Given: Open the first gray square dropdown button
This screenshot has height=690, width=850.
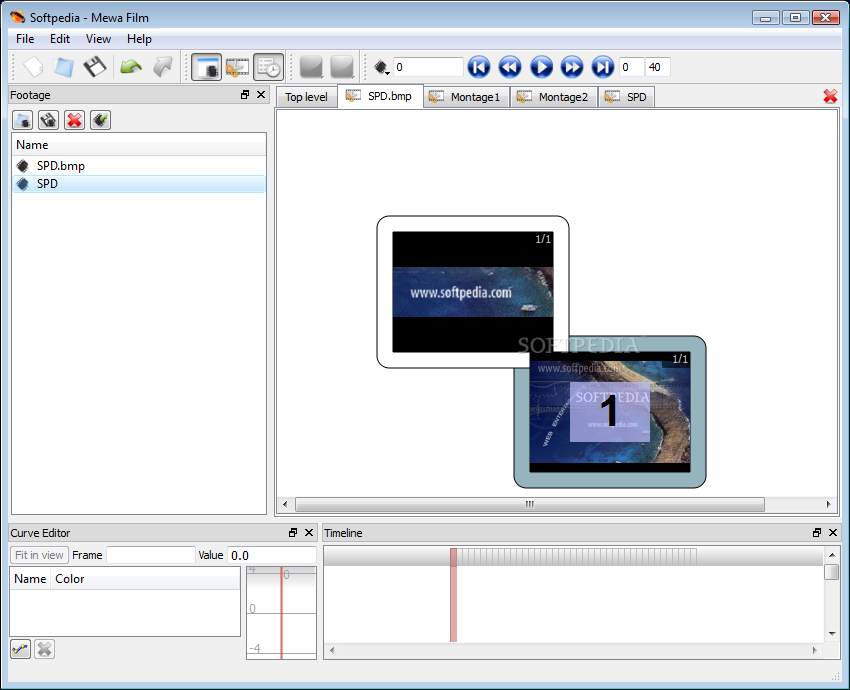Looking at the screenshot, I should click(312, 67).
